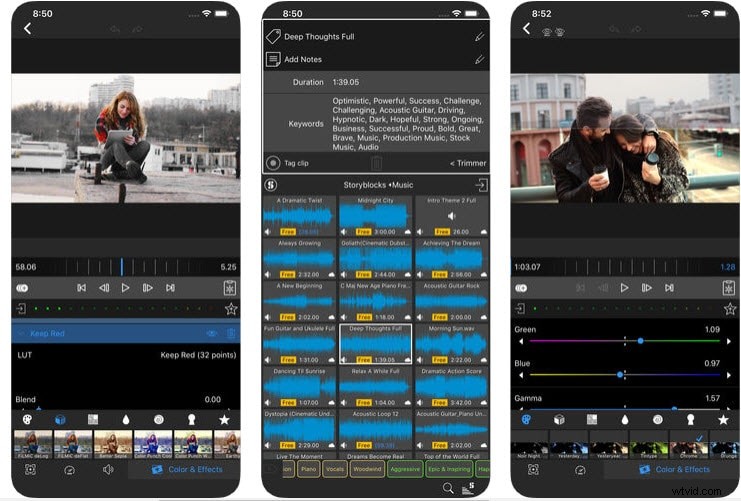Open the snowflake clipboard icon on left phone
741x501 pixels.
(230, 288)
